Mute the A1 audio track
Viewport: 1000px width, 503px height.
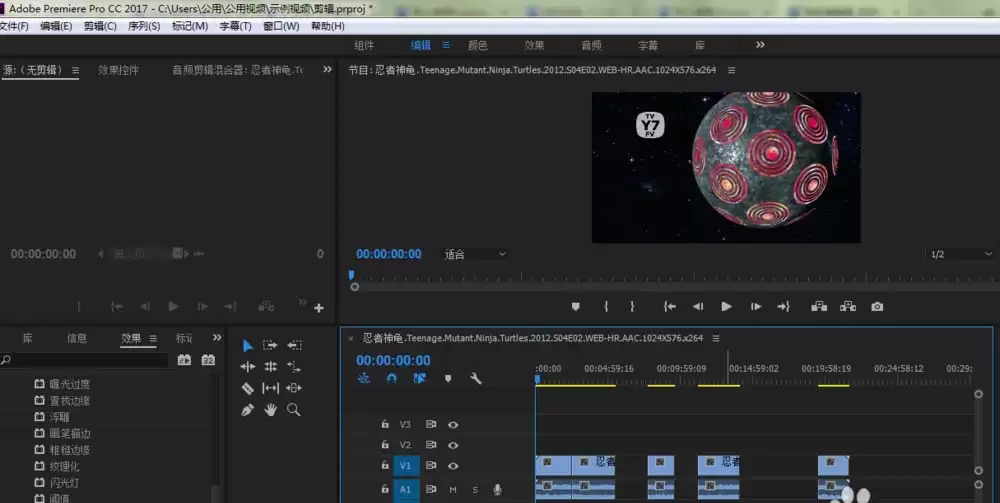click(453, 490)
